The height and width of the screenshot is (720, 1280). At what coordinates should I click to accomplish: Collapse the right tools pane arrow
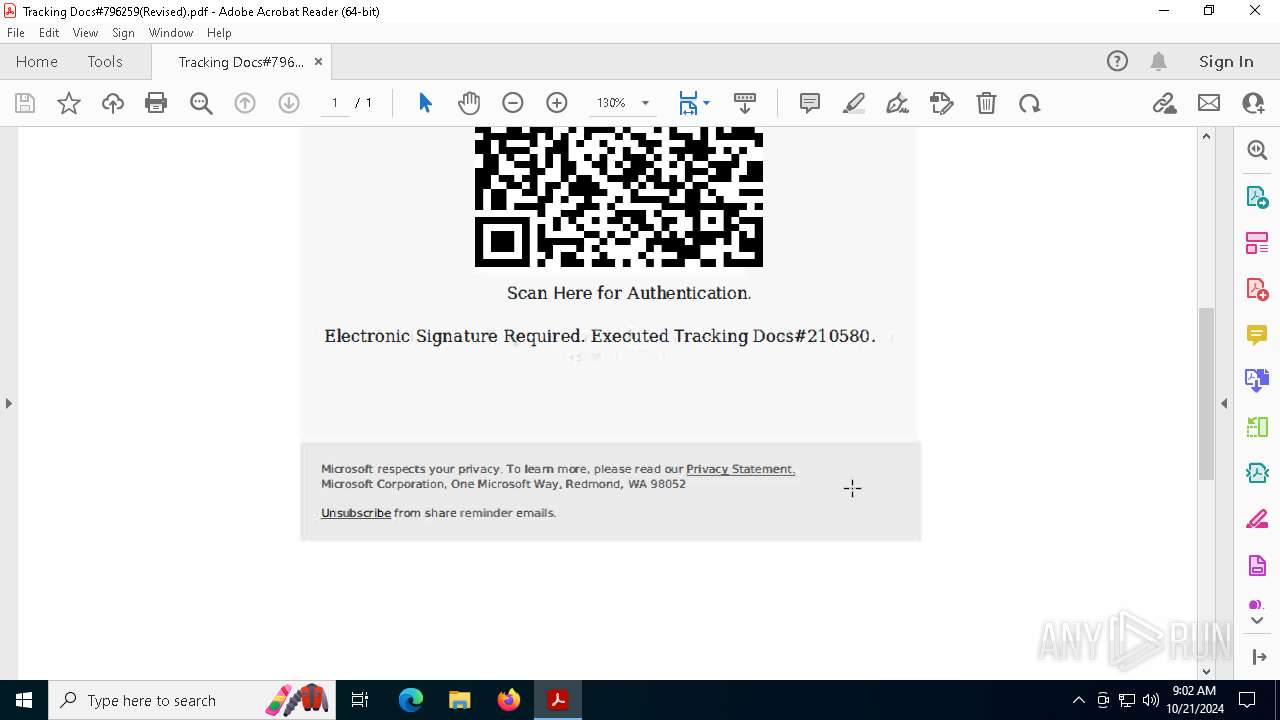(x=1224, y=403)
